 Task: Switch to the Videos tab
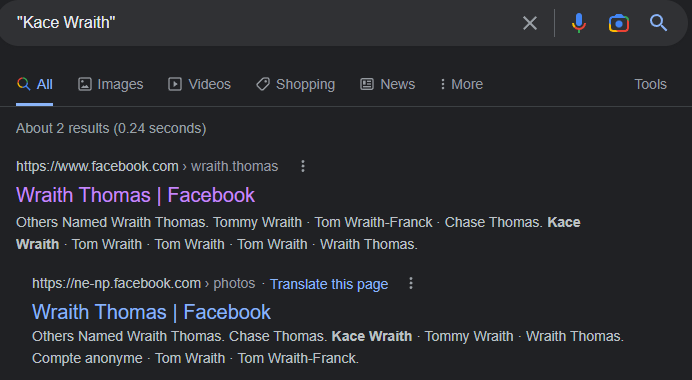click(199, 84)
